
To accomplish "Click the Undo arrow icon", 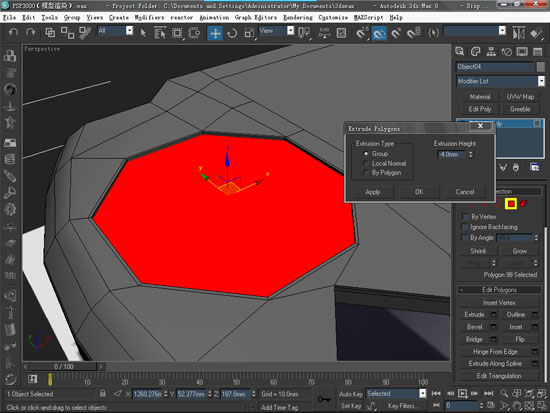I will [14, 33].
